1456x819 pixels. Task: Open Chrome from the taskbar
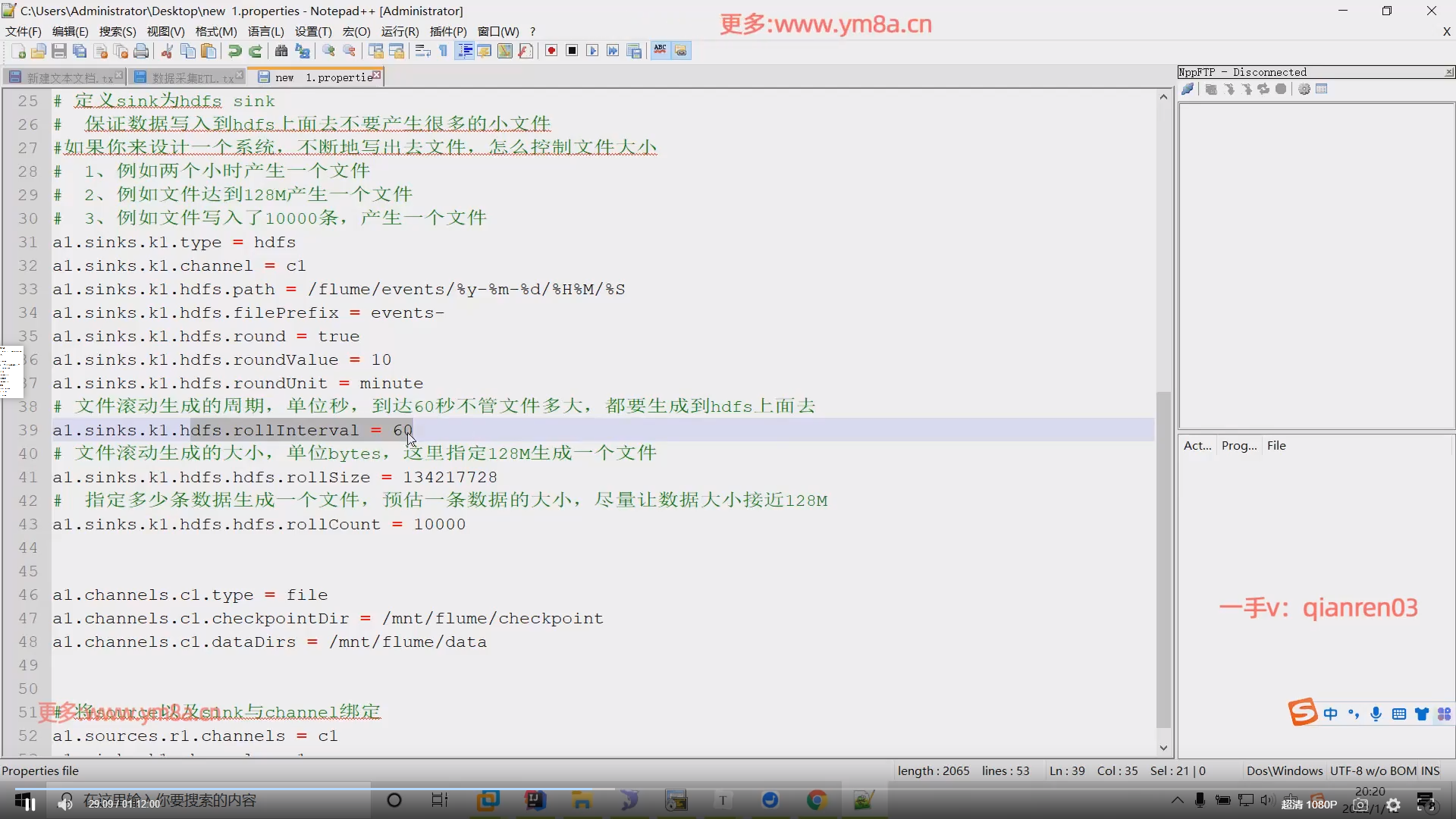tap(817, 800)
